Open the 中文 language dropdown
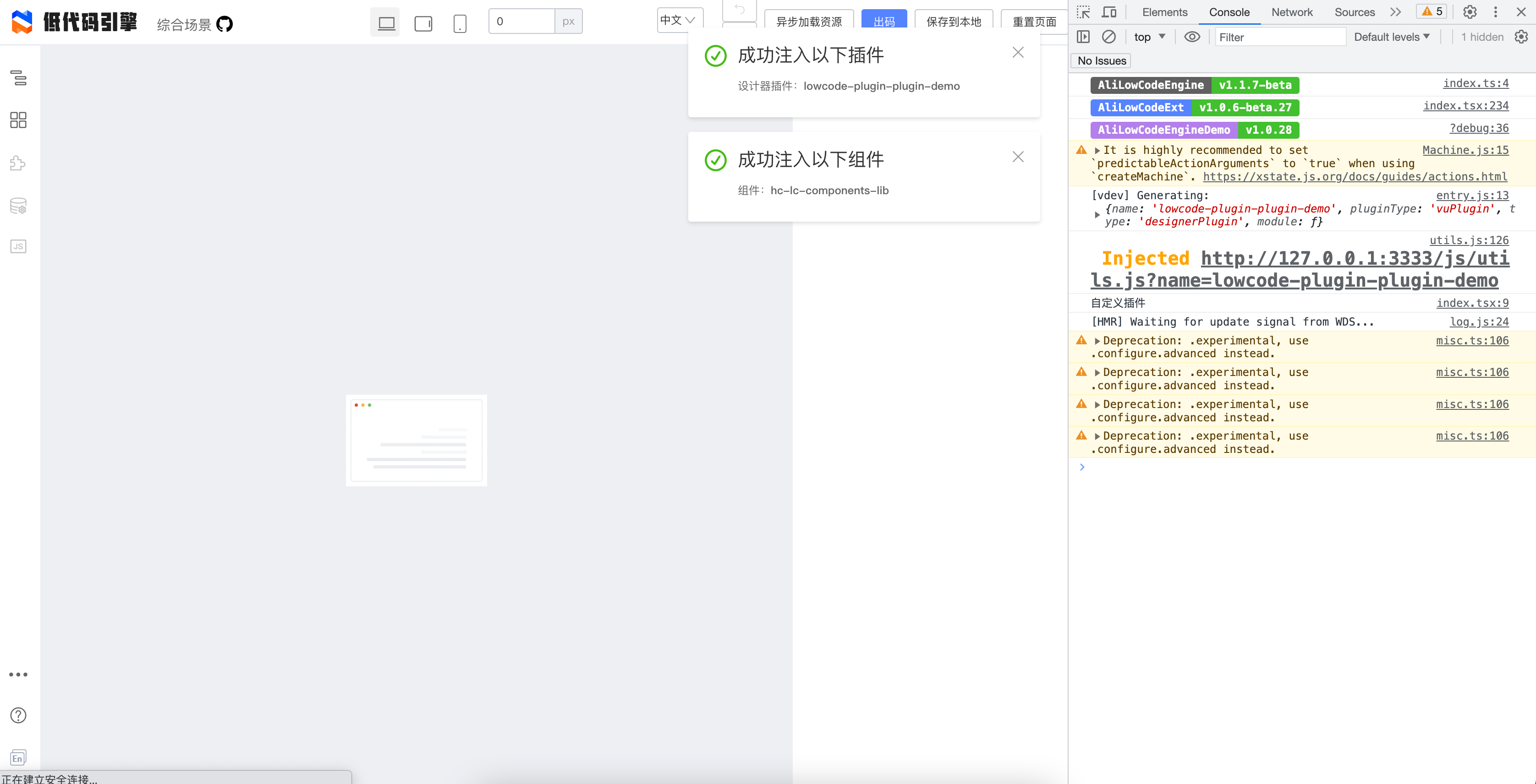Viewport: 1536px width, 784px height. 677,20
